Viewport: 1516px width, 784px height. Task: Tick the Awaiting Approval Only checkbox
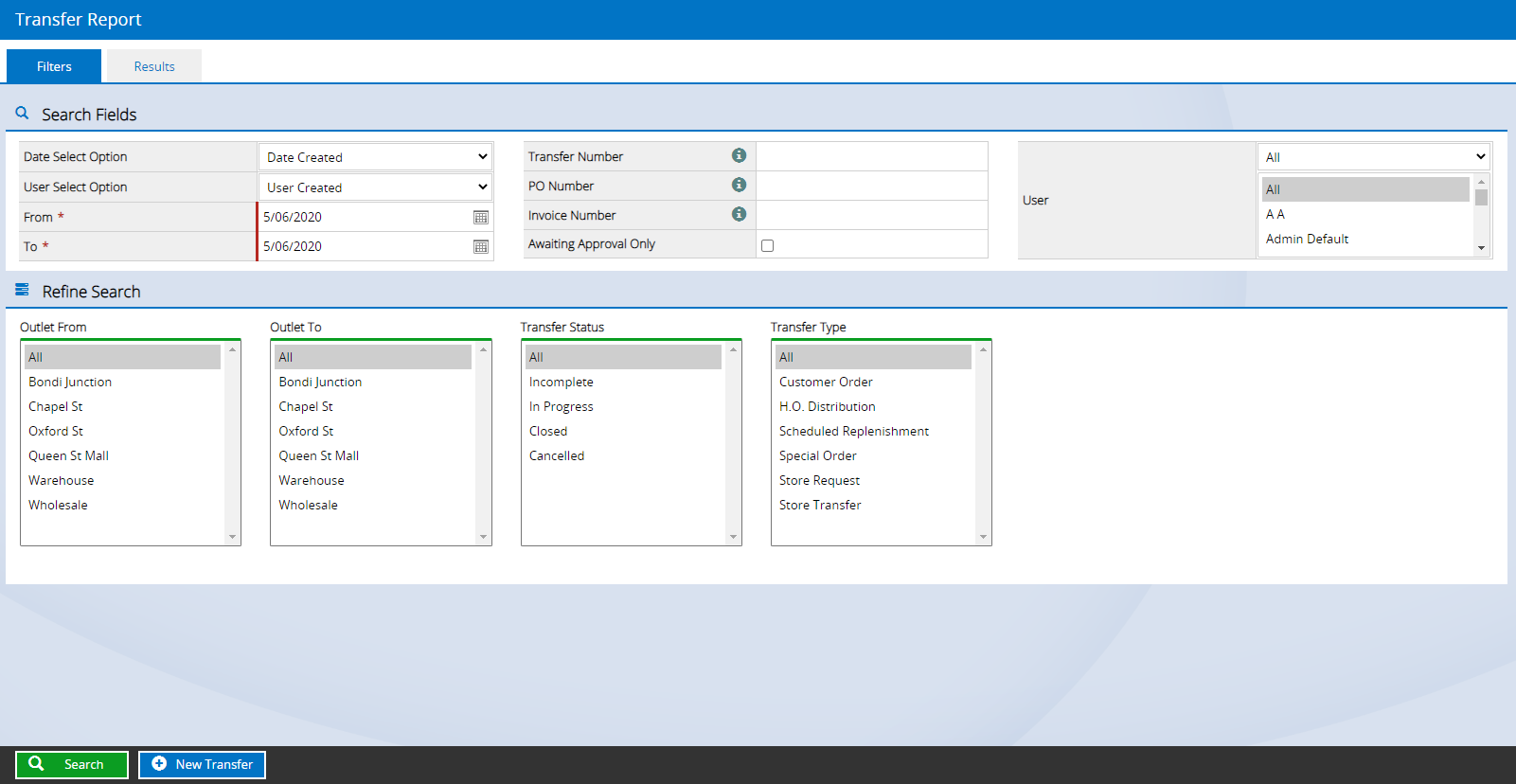tap(767, 245)
